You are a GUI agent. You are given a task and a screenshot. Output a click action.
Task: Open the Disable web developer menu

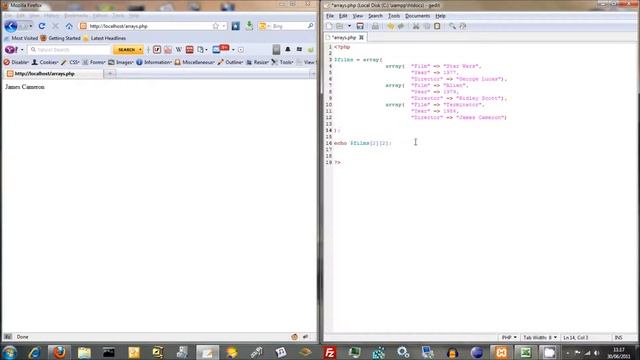tap(16, 62)
